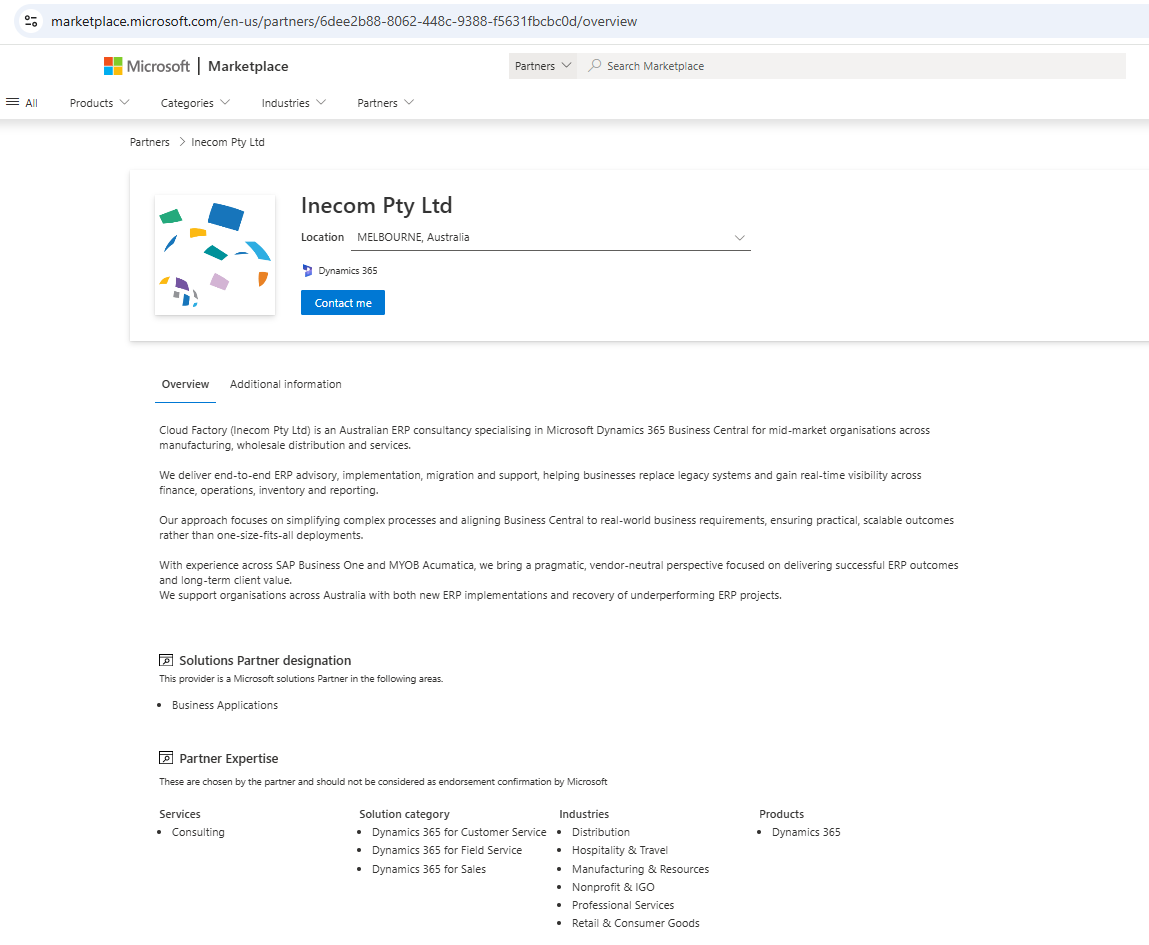Expand the Industries menu in navigation
1149x945 pixels.
click(x=293, y=102)
